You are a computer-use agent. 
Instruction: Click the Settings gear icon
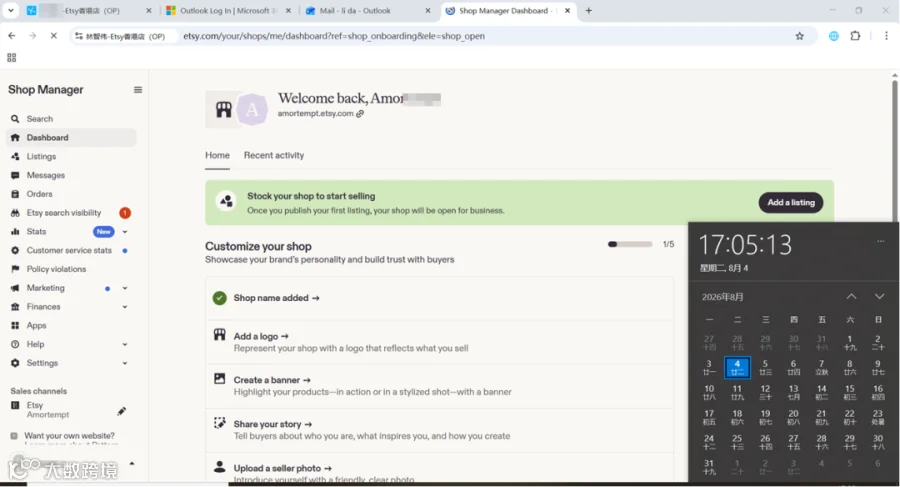[15, 363]
